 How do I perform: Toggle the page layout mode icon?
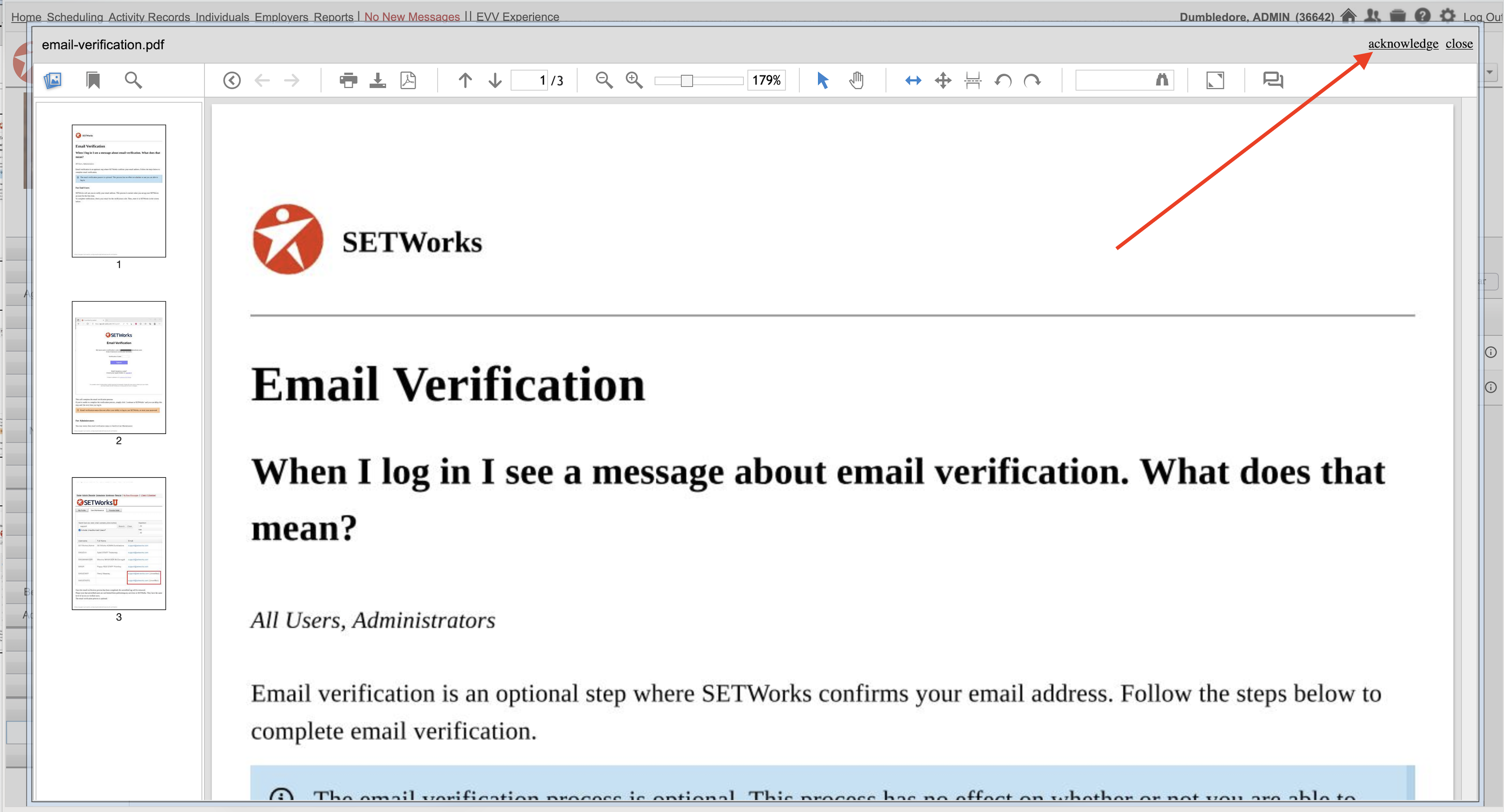pos(973,80)
